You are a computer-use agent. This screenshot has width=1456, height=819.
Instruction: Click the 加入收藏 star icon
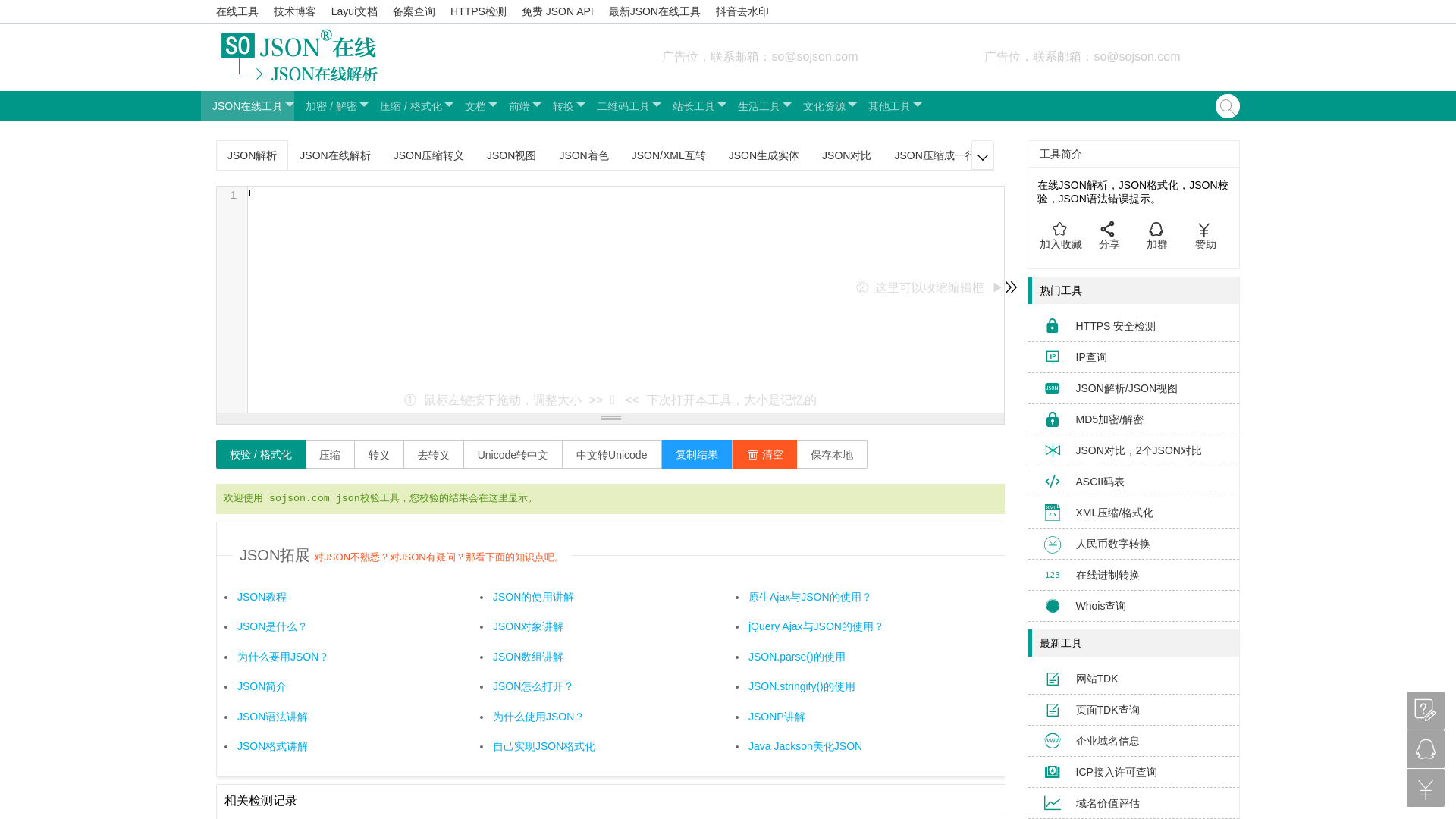coord(1059,229)
